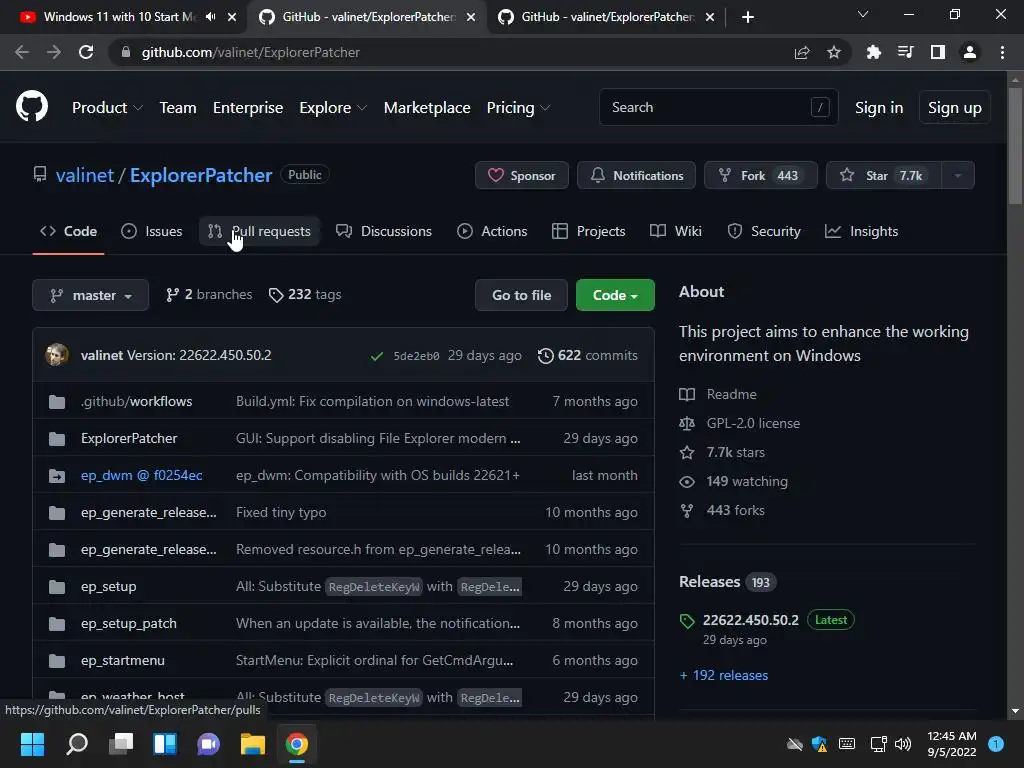Open the Widgets icon on the taskbar

(x=165, y=744)
